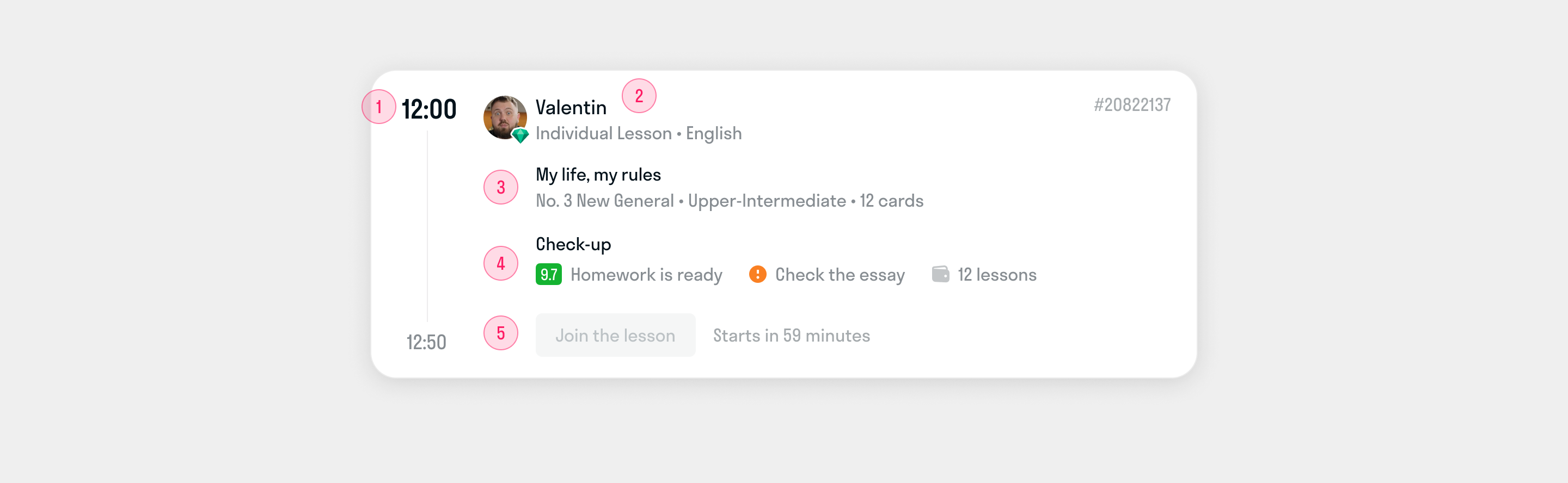Image resolution: width=1568 pixels, height=483 pixels.
Task: Click the 12:00 lesson start time
Action: tap(428, 109)
